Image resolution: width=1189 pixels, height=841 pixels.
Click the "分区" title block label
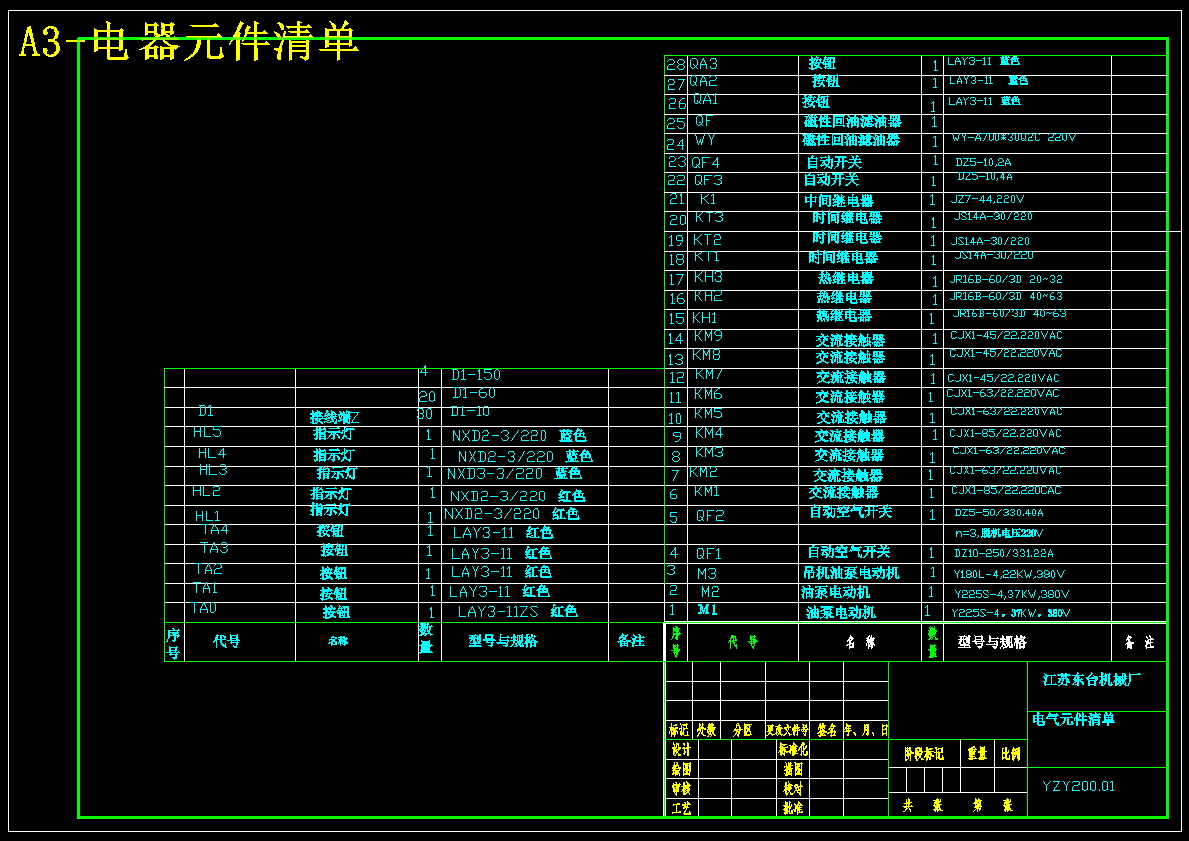coord(742,730)
